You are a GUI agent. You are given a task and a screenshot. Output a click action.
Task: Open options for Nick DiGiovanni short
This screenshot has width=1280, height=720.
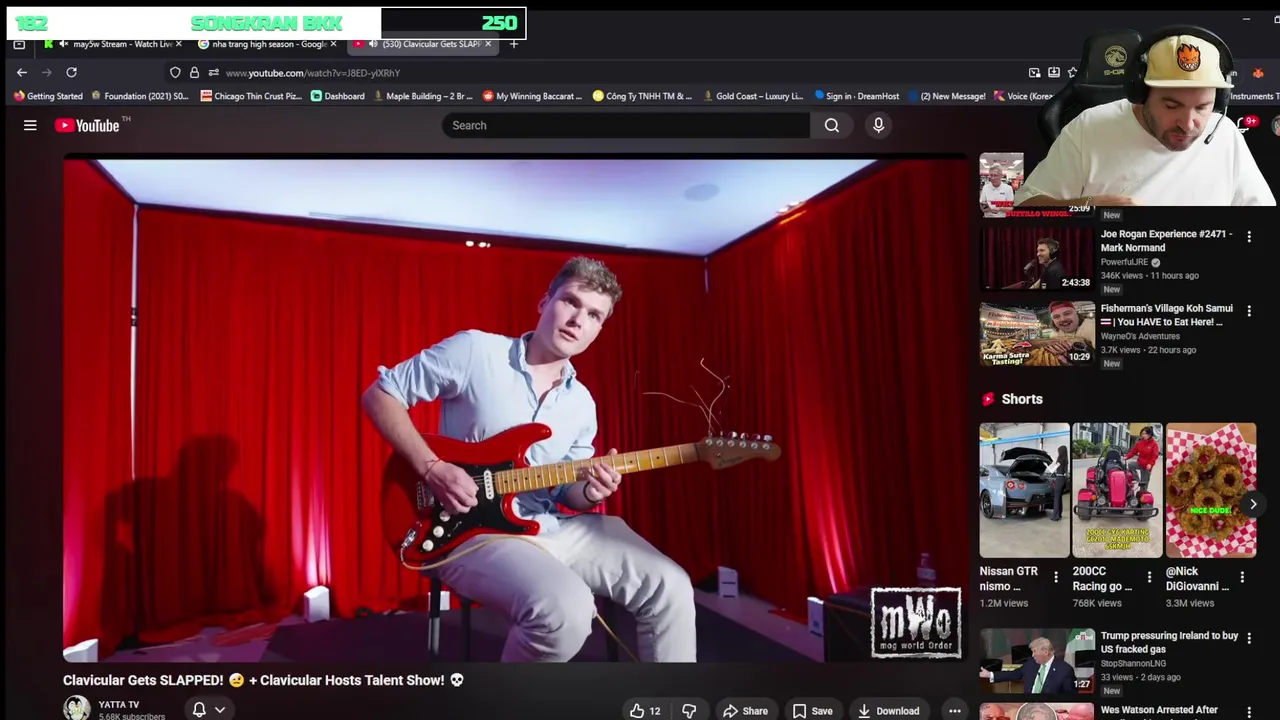(1242, 577)
